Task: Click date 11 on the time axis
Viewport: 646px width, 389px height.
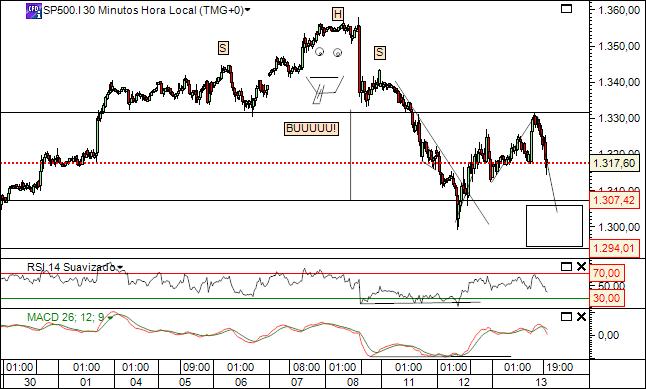Action: (408, 382)
